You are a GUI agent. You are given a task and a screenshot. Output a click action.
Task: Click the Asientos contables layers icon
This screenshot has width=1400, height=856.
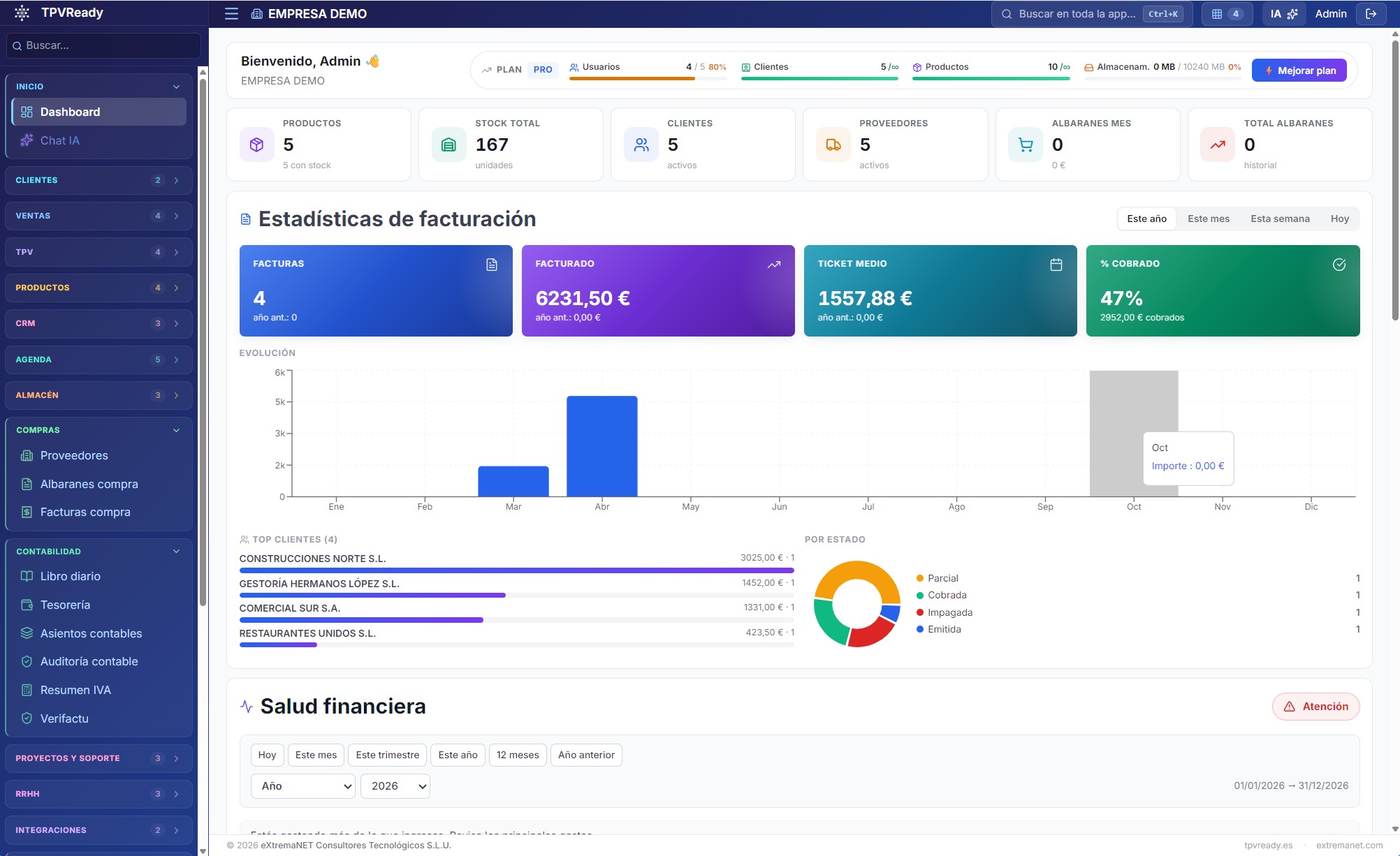point(27,633)
